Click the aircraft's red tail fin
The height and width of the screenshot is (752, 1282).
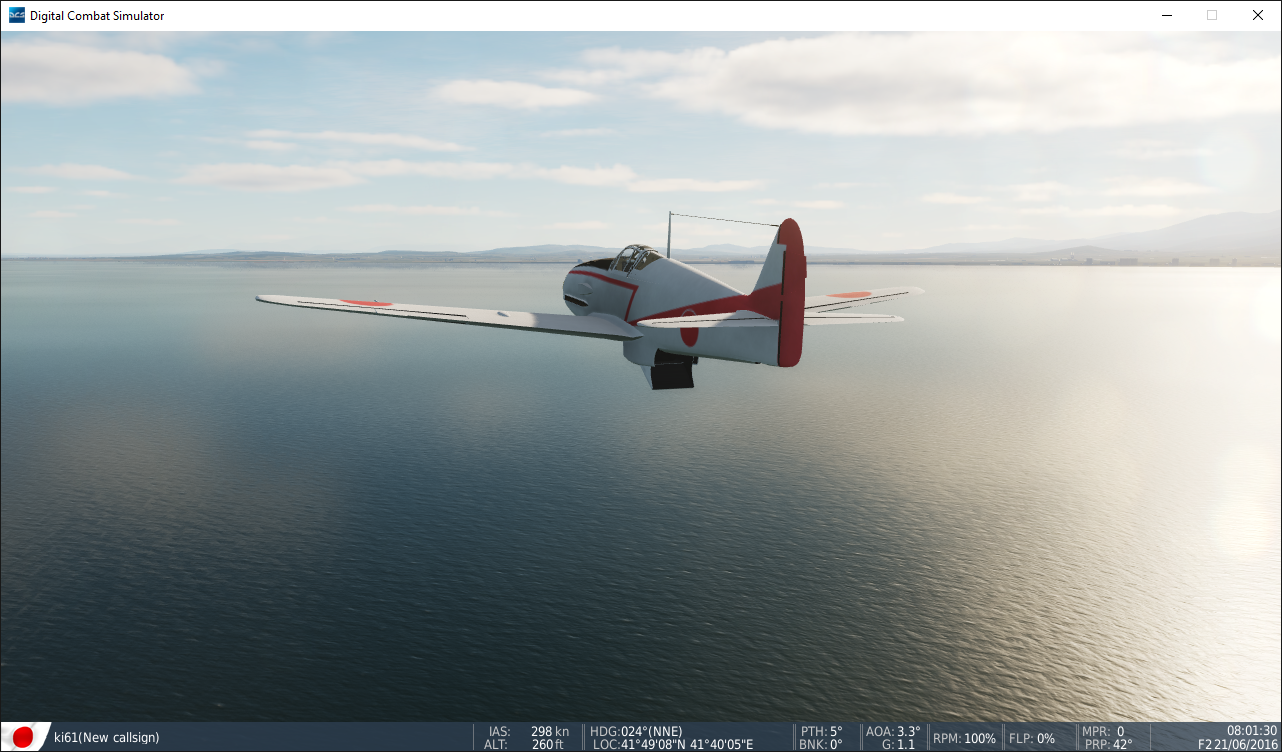click(790, 290)
